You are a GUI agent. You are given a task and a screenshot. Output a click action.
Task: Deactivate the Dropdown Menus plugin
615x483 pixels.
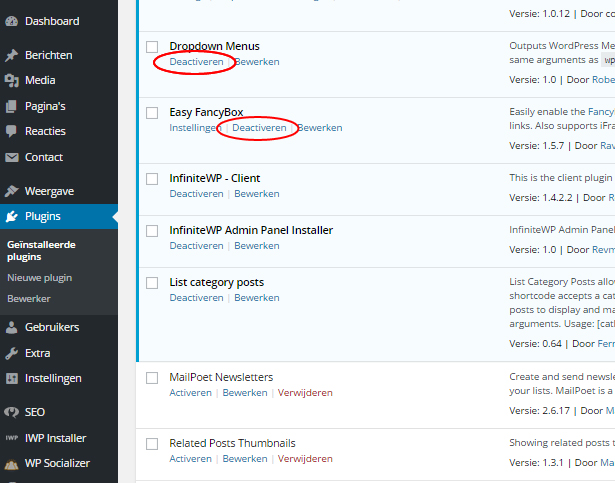click(x=196, y=62)
